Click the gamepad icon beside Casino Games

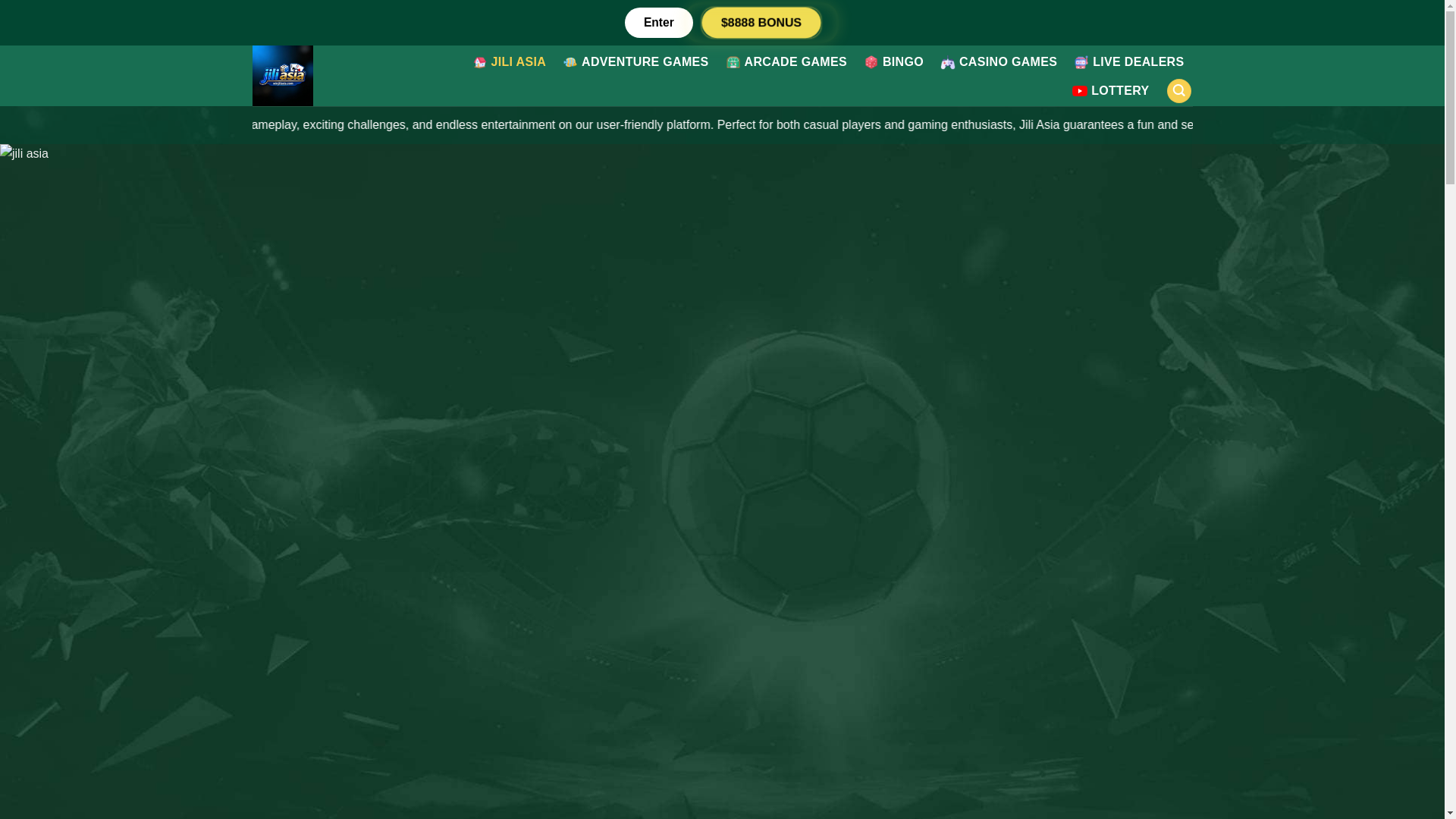[x=947, y=63]
